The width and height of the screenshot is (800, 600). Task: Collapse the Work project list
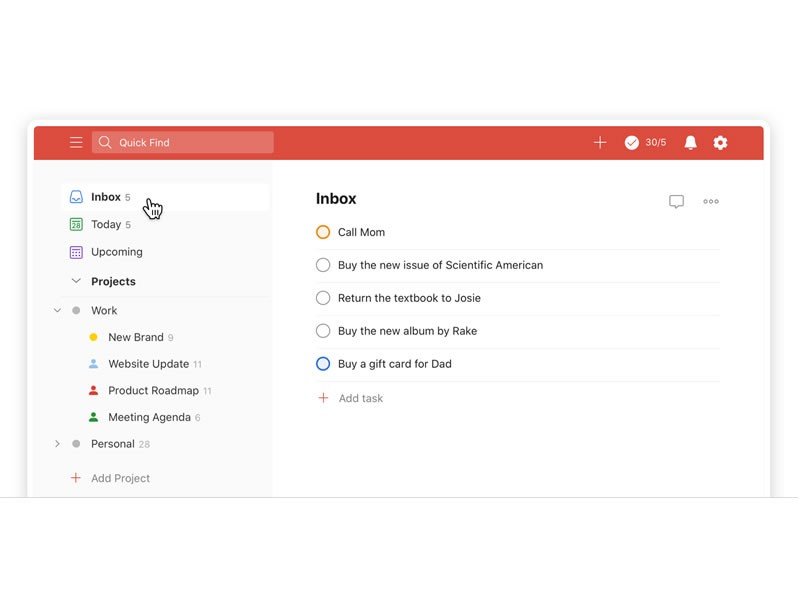57,310
